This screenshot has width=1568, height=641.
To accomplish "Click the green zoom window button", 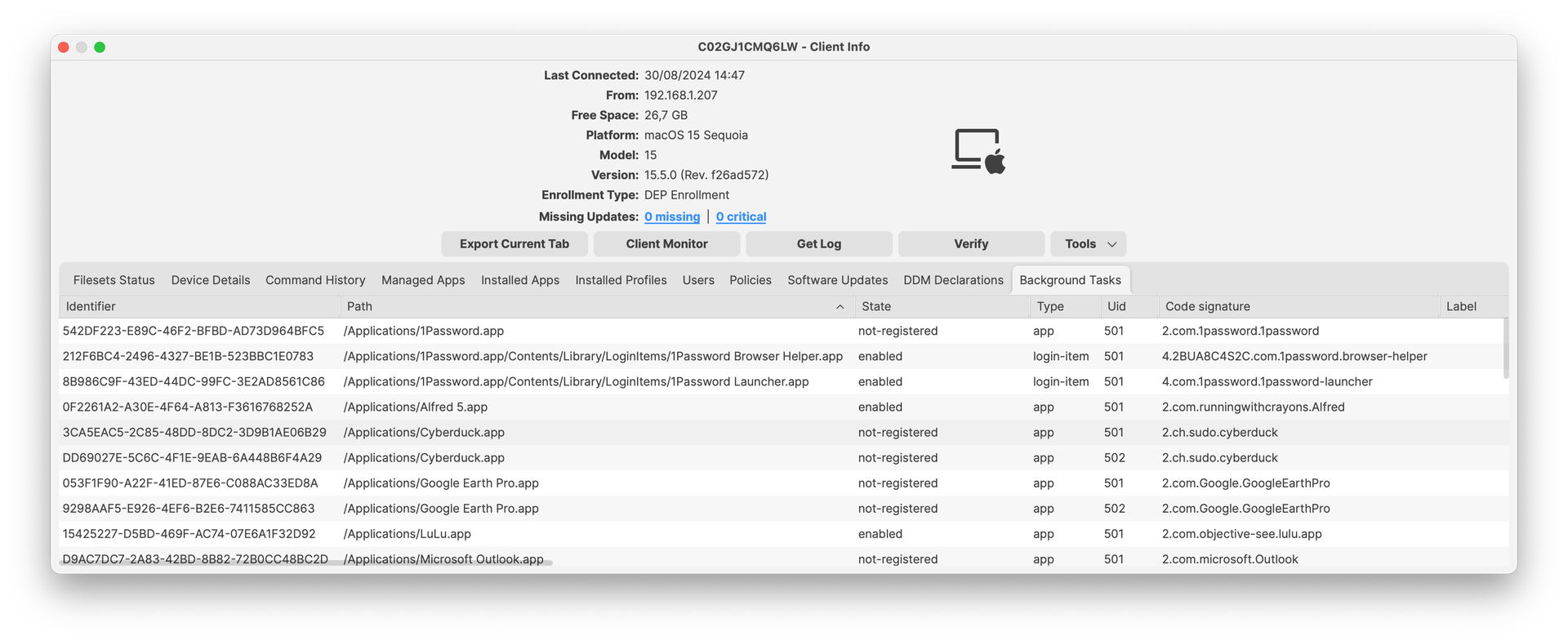I will coord(100,47).
